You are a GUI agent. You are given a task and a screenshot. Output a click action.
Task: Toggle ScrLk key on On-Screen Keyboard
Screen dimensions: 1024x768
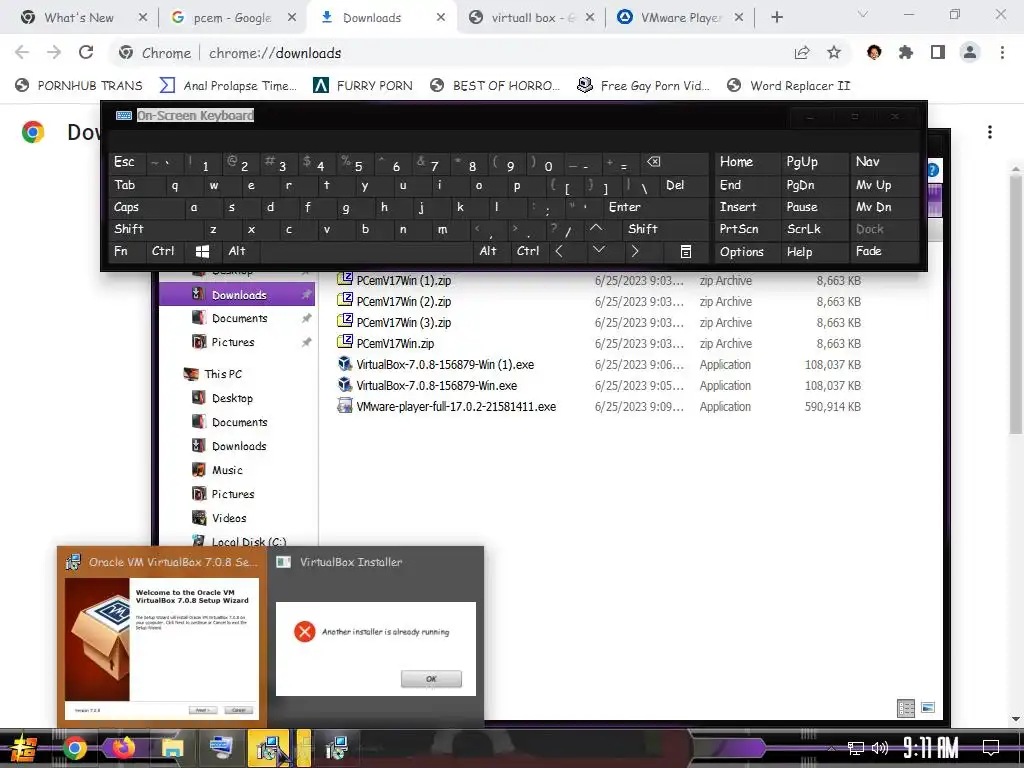[813, 229]
